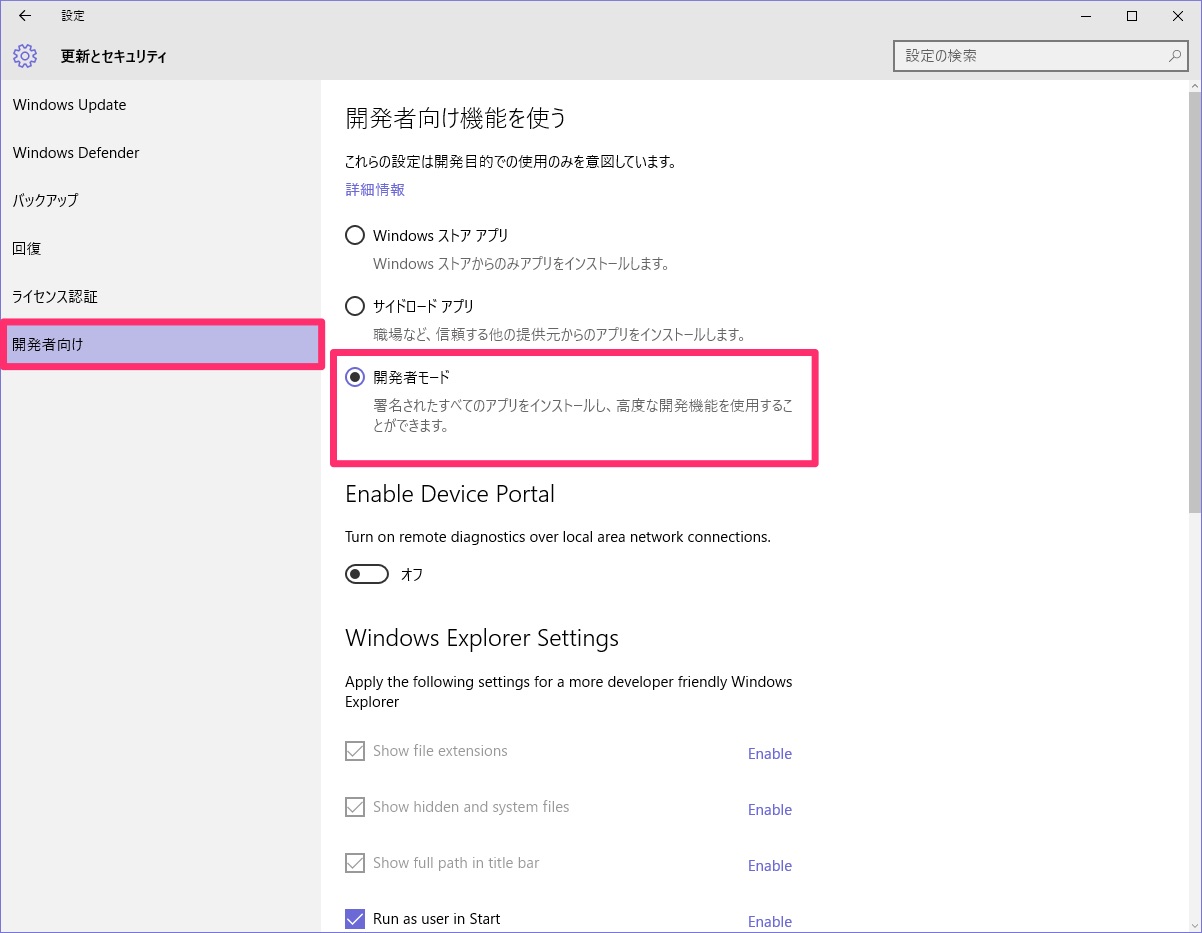1202x933 pixels.
Task: Click Enable next to Show full path in title bar
Action: click(770, 866)
